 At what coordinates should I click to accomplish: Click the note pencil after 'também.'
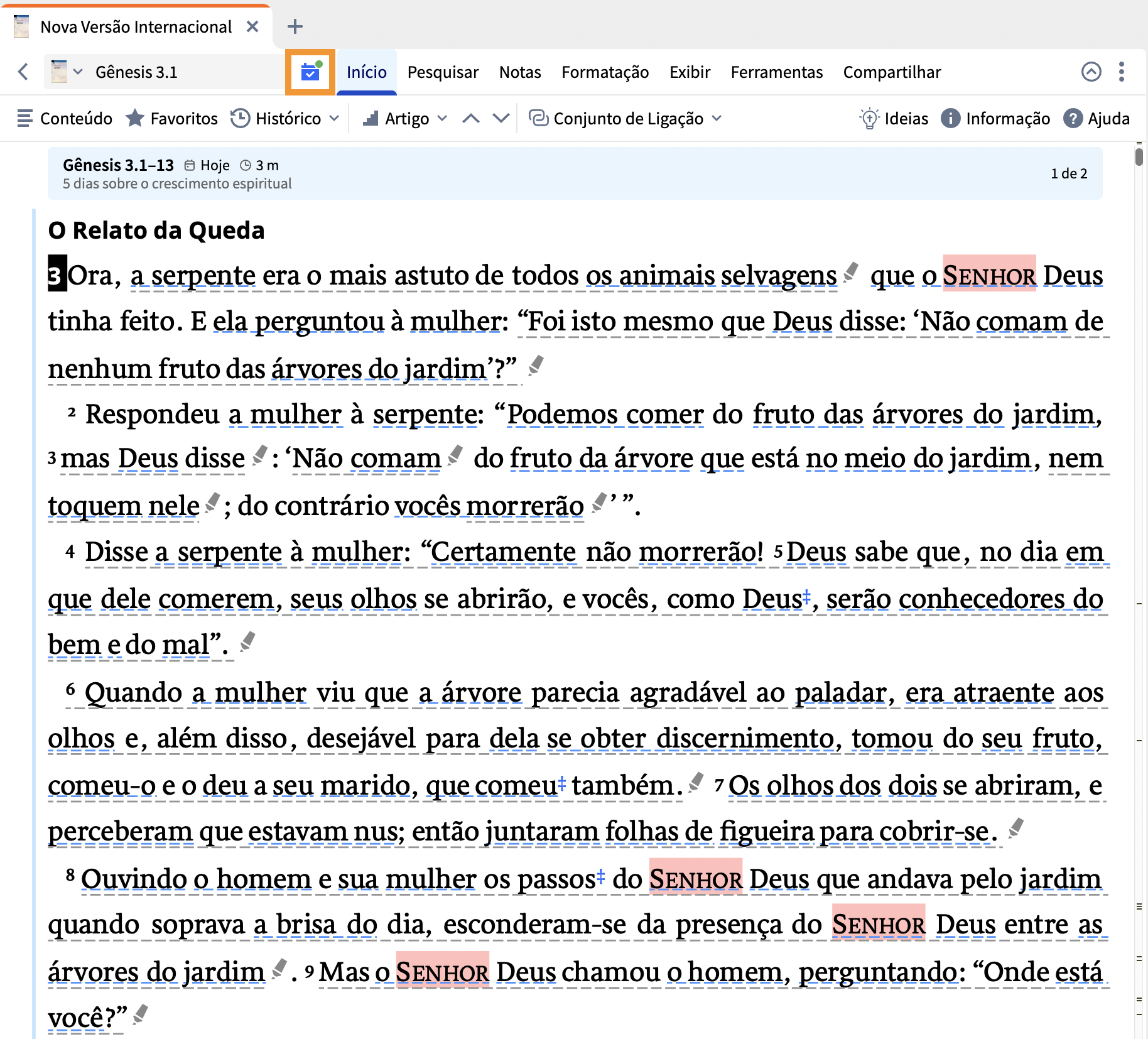696,782
